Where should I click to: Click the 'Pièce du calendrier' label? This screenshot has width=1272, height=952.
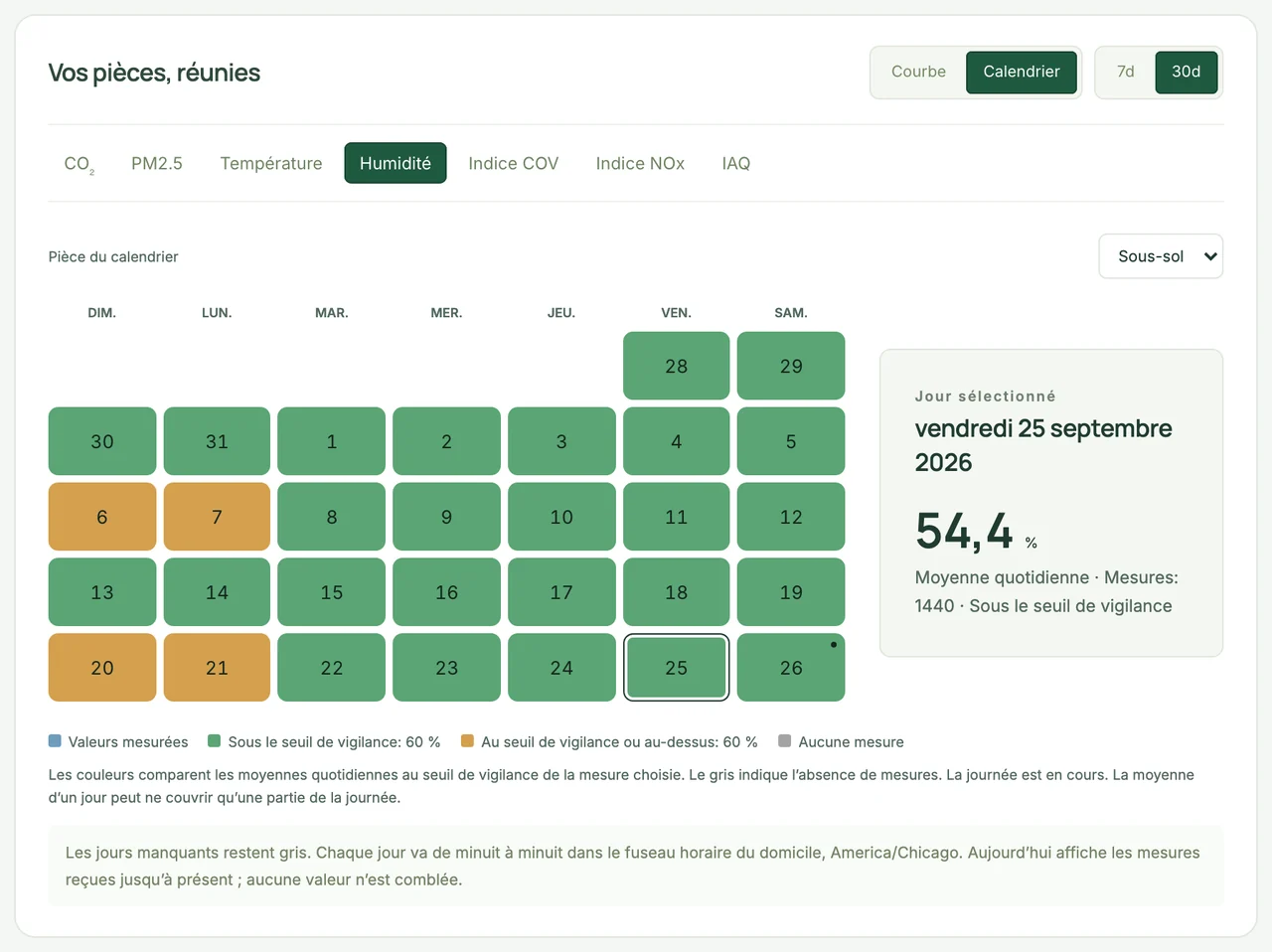pyautogui.click(x=113, y=256)
